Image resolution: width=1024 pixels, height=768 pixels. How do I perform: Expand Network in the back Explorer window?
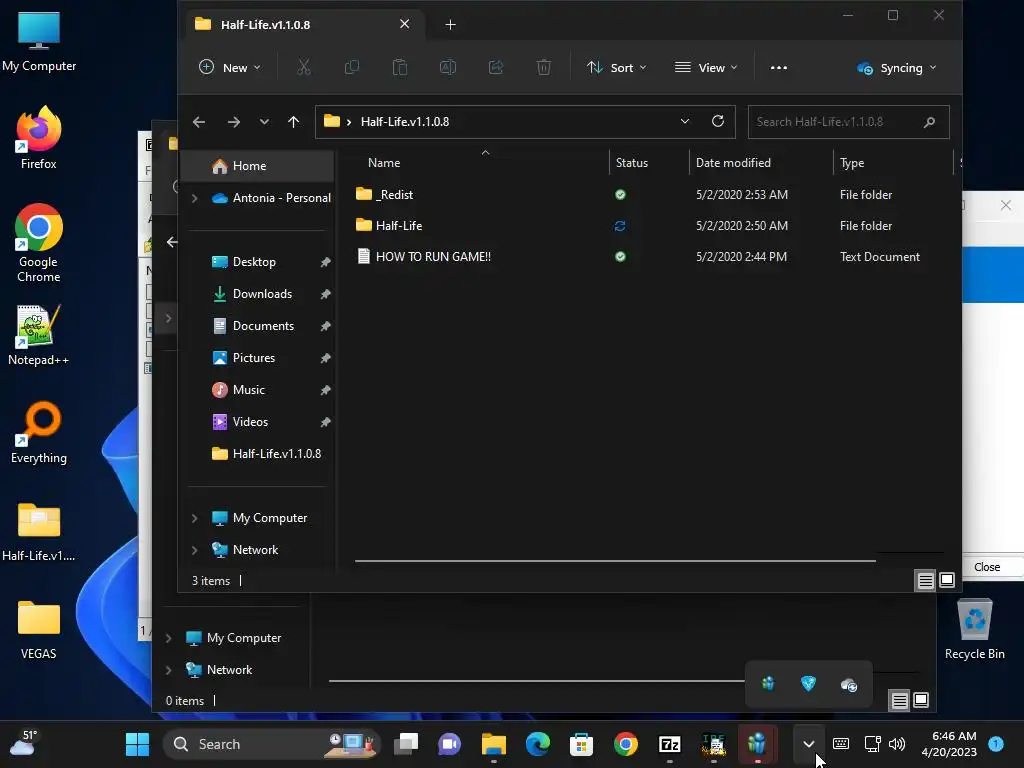[168, 669]
